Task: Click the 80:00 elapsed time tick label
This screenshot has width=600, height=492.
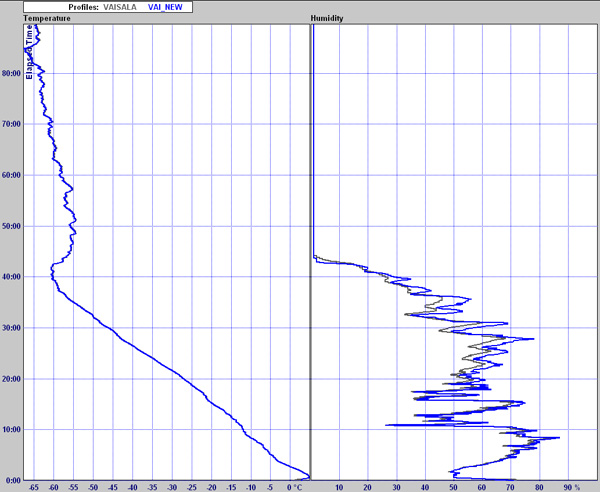Action: (12, 73)
